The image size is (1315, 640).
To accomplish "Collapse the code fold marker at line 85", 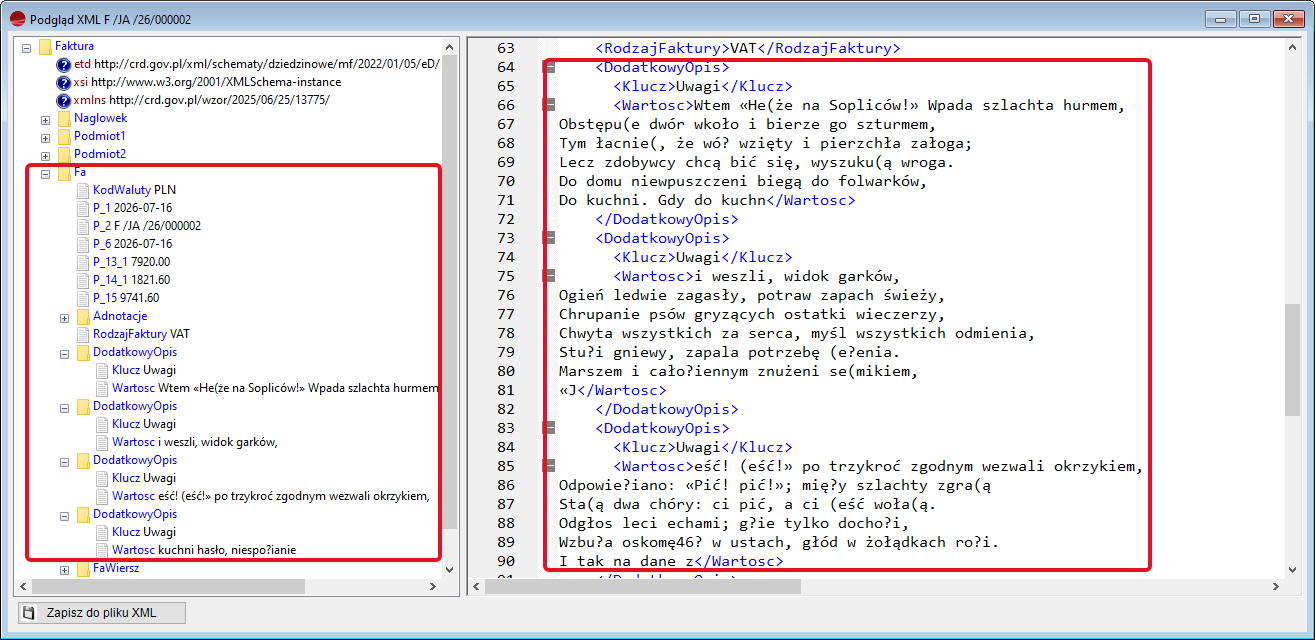I will point(549,466).
